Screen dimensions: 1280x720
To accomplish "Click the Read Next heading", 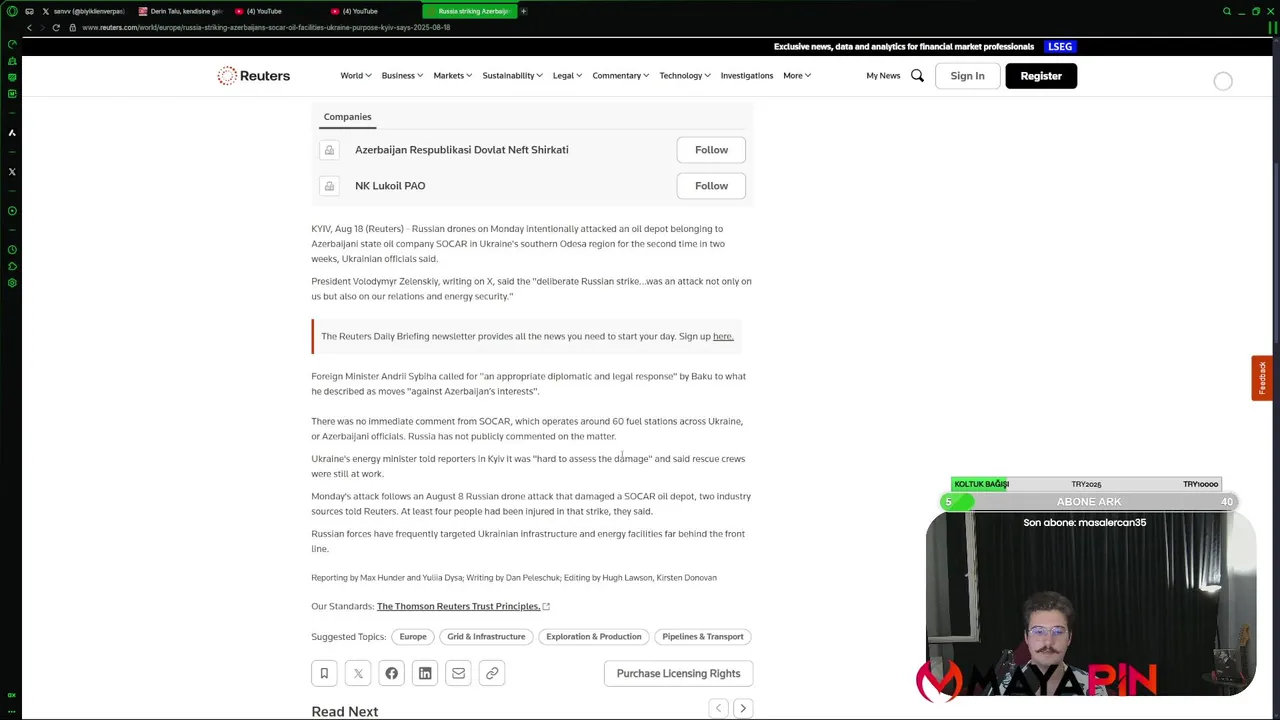I will [344, 711].
